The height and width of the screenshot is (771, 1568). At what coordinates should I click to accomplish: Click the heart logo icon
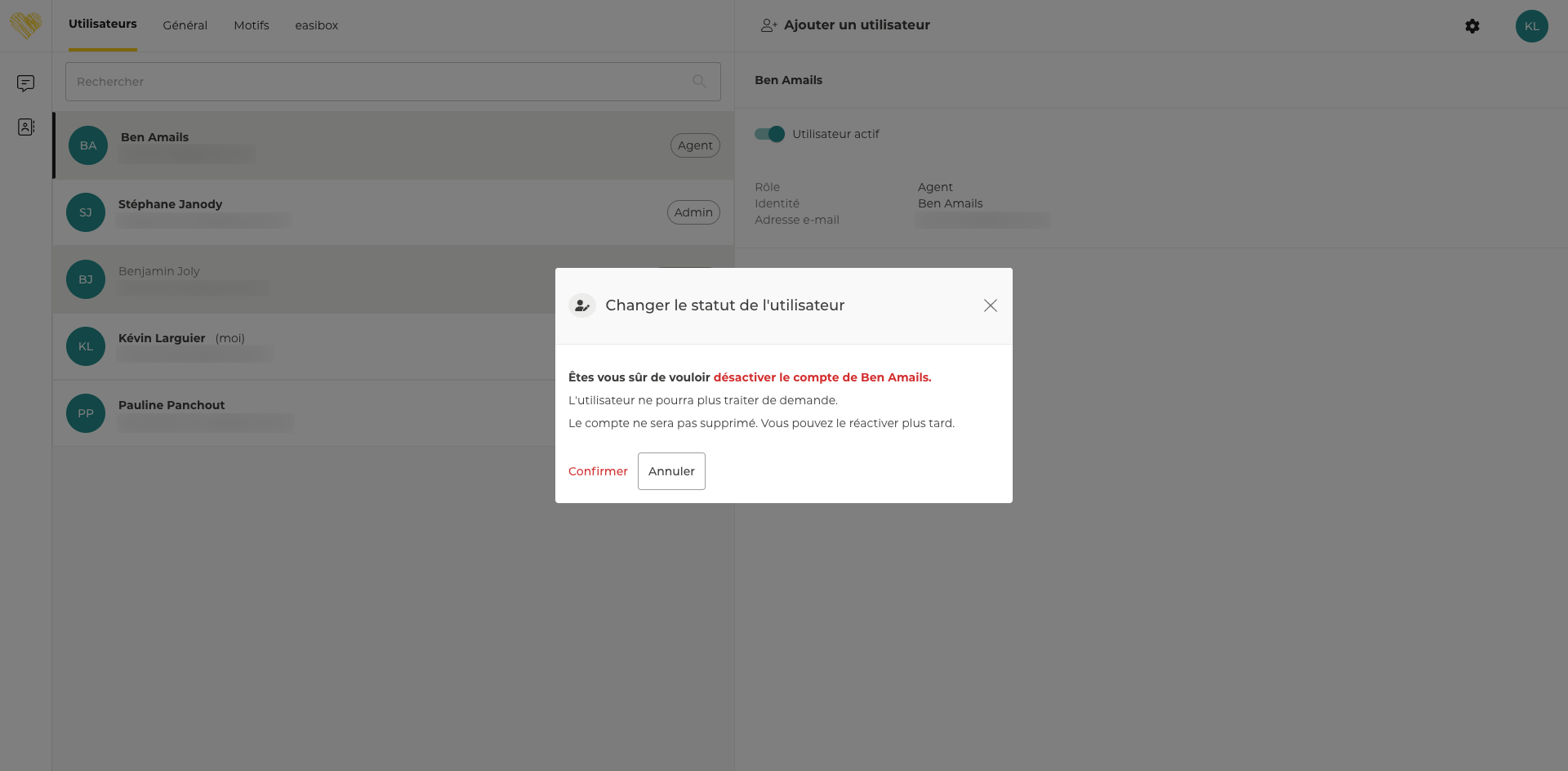point(25,25)
